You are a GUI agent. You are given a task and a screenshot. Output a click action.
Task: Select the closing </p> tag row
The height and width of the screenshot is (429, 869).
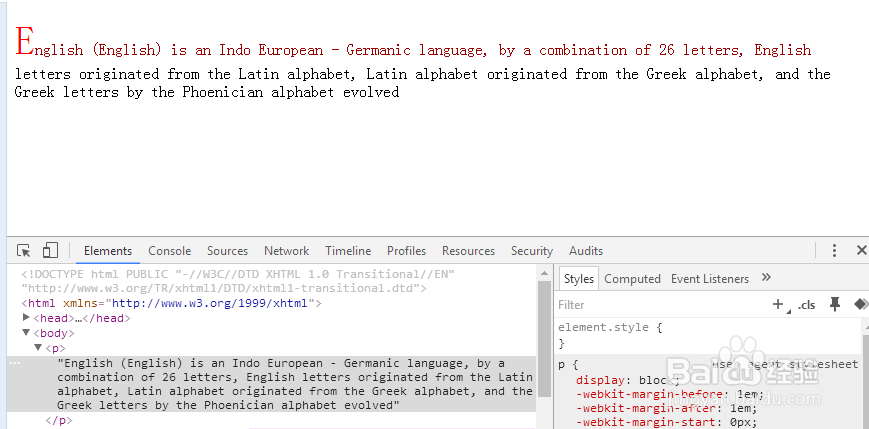click(59, 420)
